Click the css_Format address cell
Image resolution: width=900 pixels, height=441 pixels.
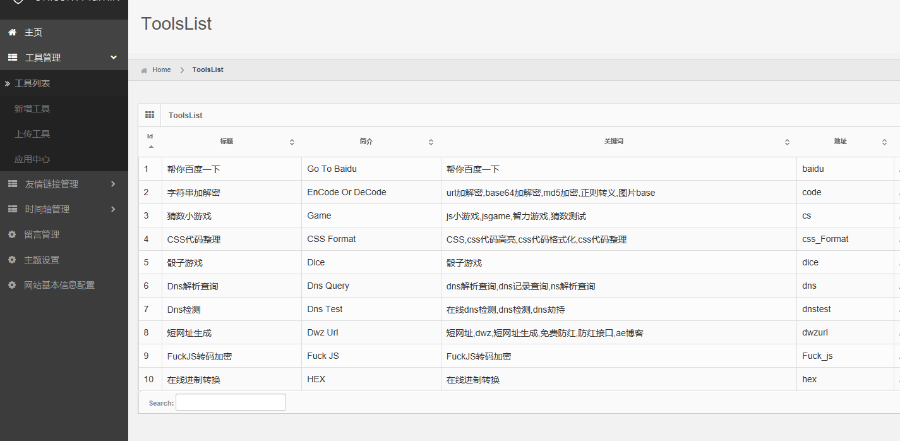click(x=845, y=239)
